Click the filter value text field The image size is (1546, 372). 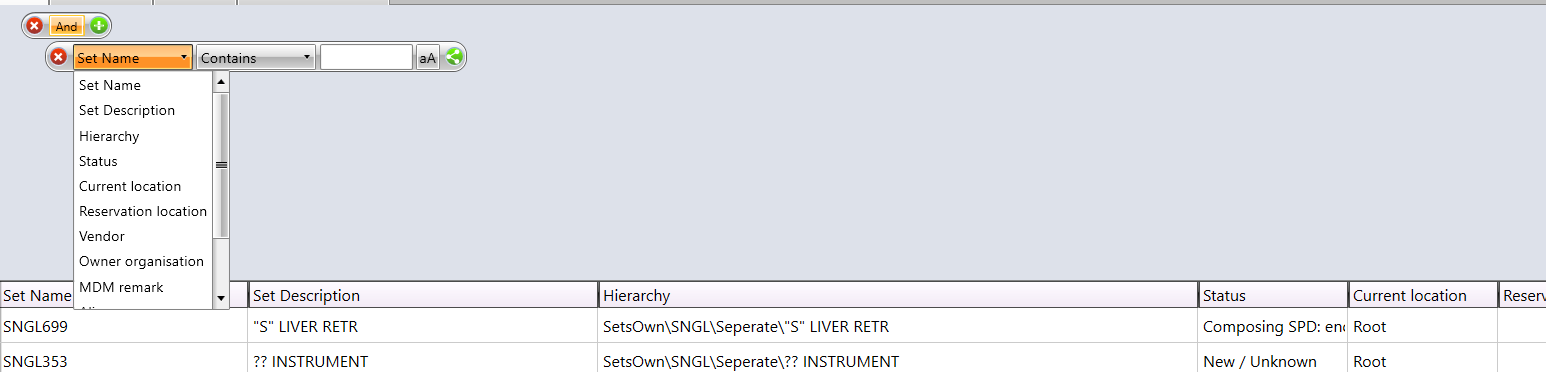point(366,58)
